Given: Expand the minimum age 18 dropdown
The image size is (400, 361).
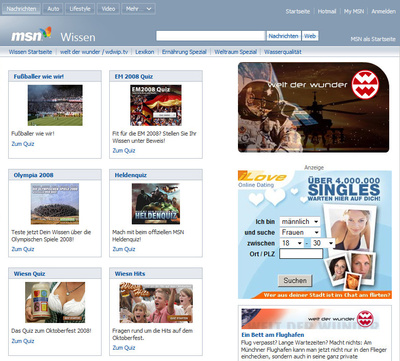Looking at the screenshot, I should (292, 243).
